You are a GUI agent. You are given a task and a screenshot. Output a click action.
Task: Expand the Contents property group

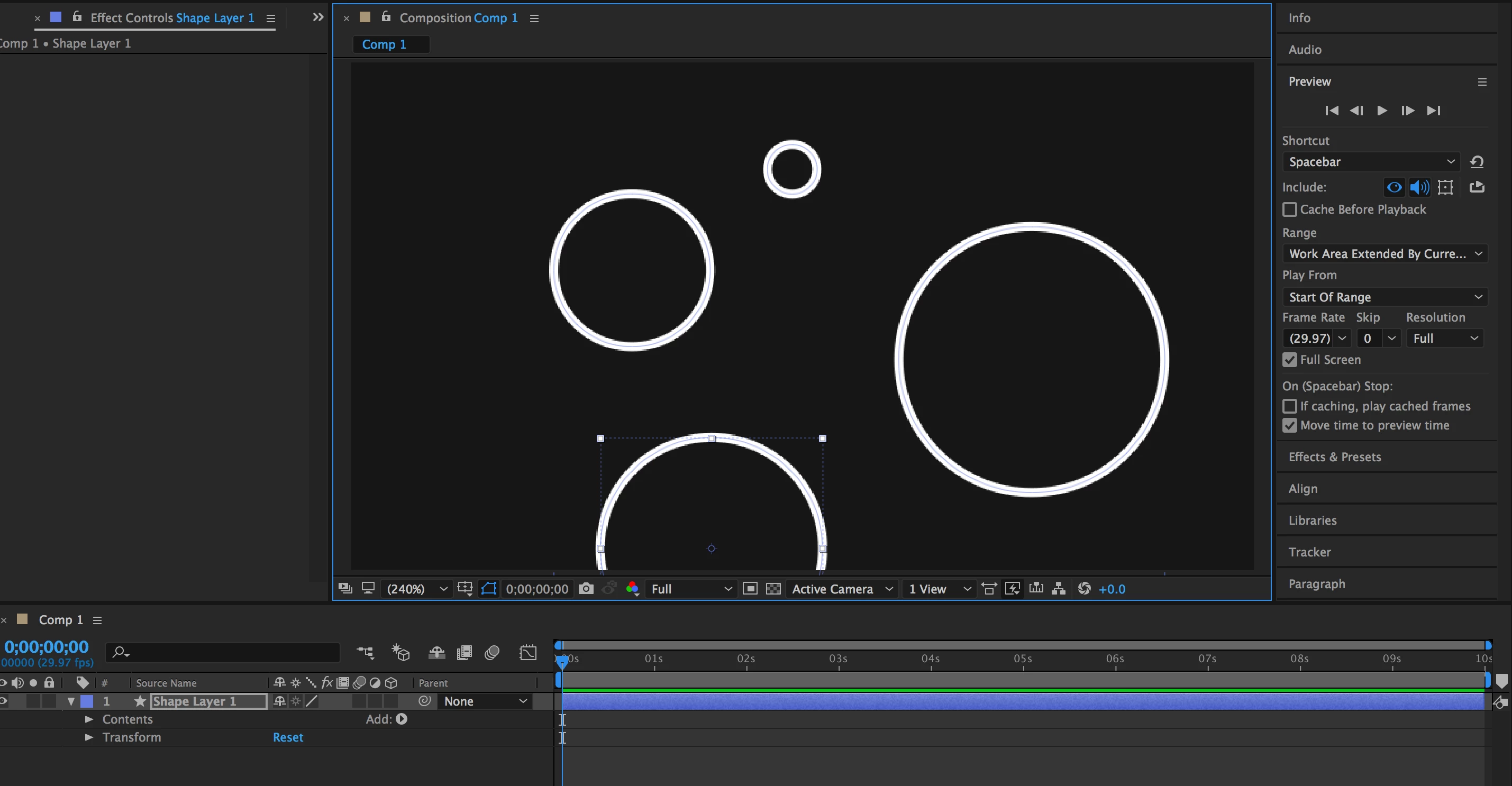[89, 720]
